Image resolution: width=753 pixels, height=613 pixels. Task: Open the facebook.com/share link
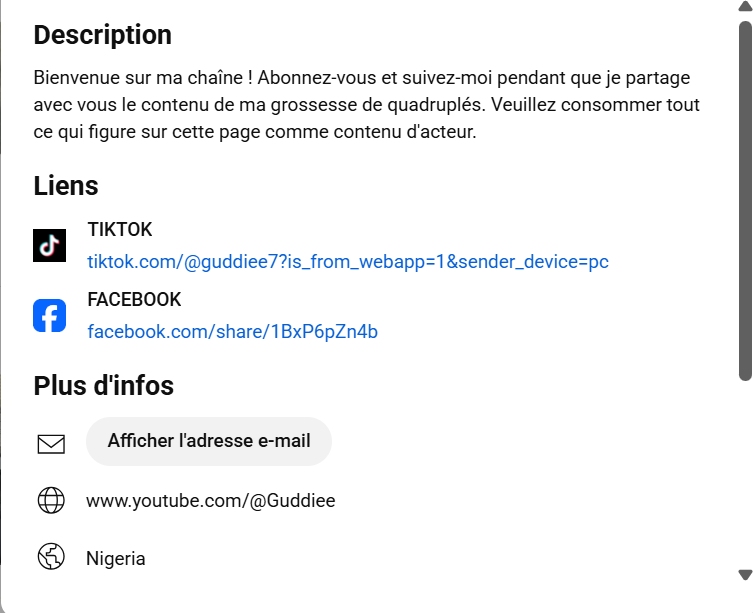233,332
